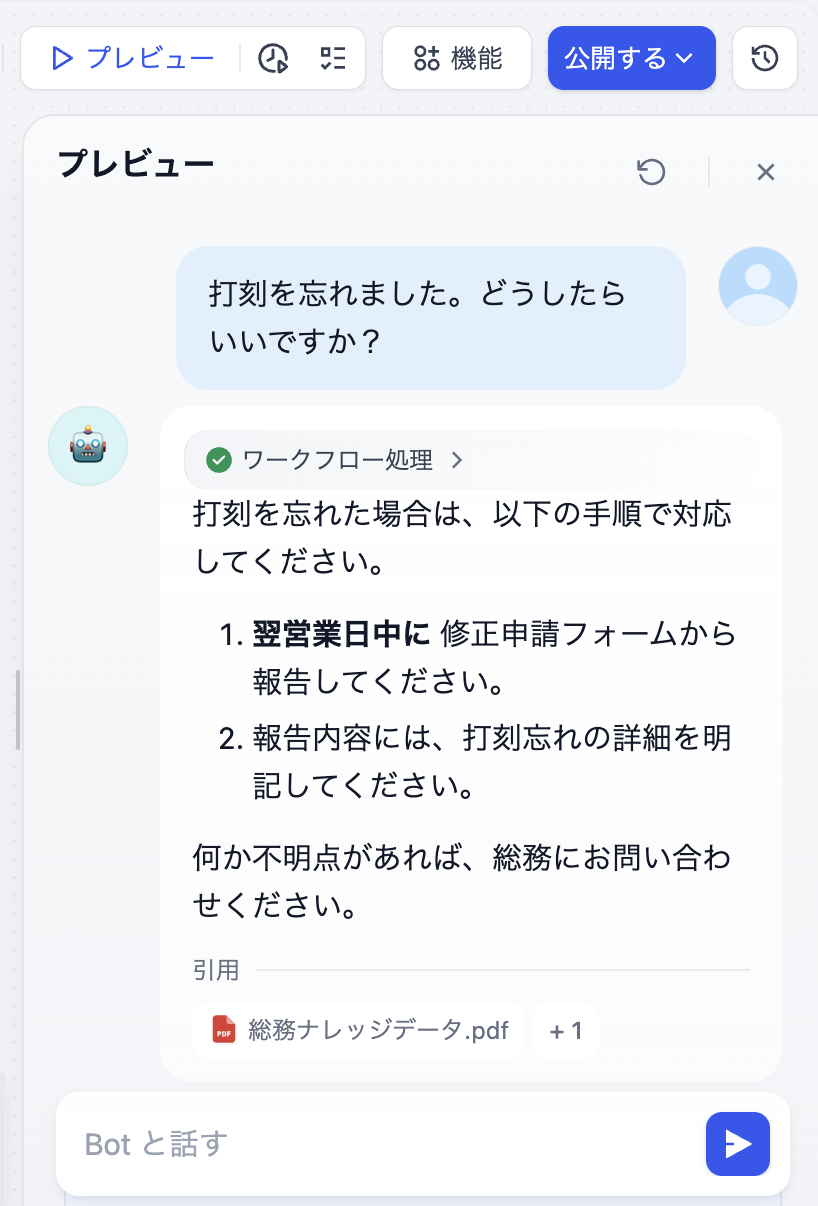Click the user avatar icon
Viewport: 818px width, 1206px height.
pos(757,286)
